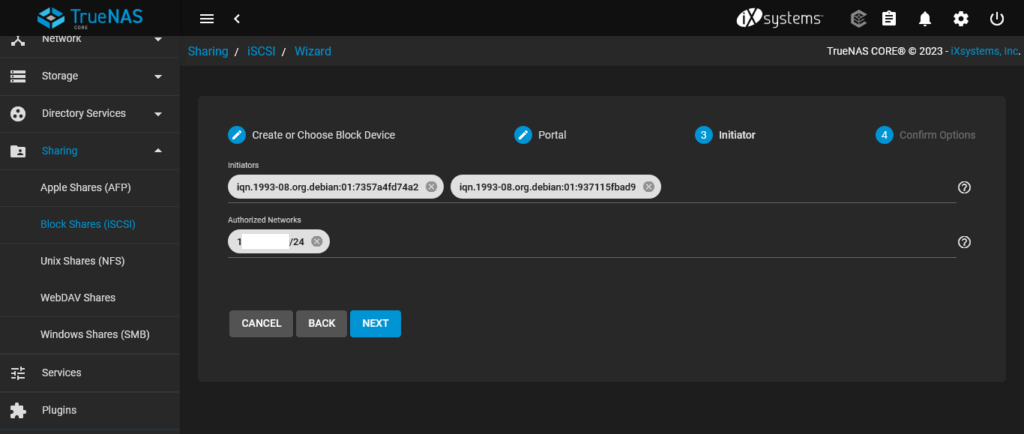Click inside the Initiators input field
The width and height of the screenshot is (1024, 434).
(800, 187)
